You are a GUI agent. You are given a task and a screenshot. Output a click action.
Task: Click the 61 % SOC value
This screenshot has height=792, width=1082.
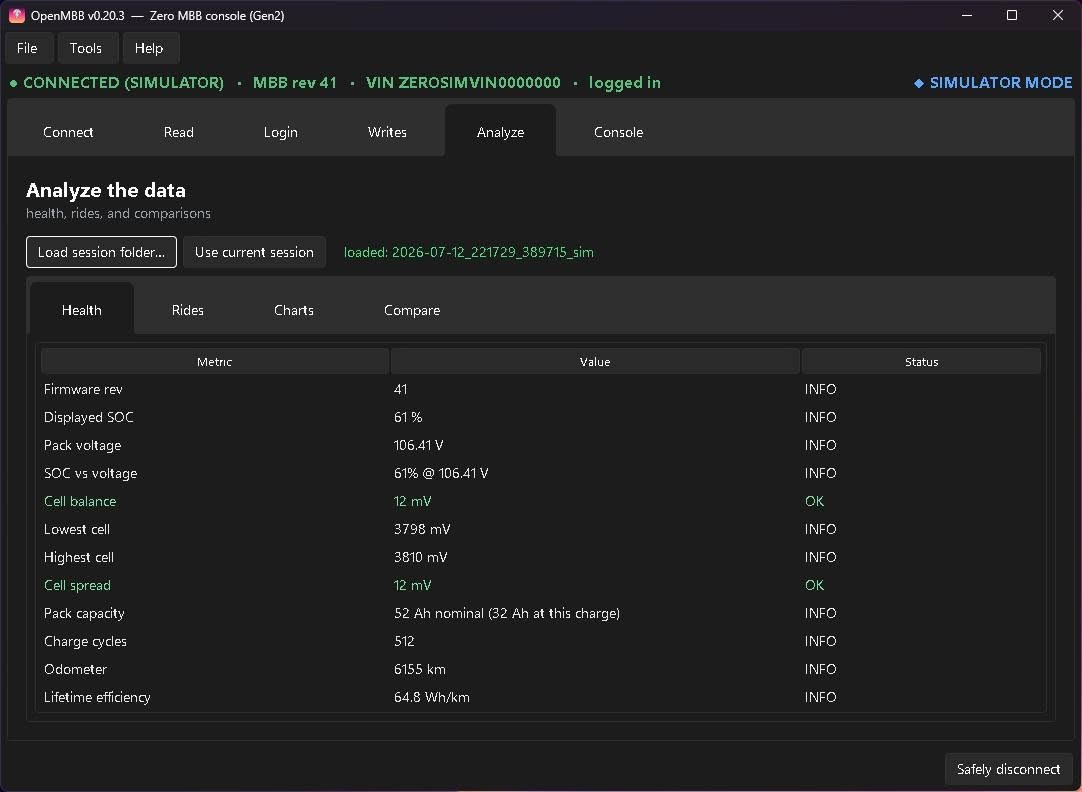pyautogui.click(x=408, y=417)
